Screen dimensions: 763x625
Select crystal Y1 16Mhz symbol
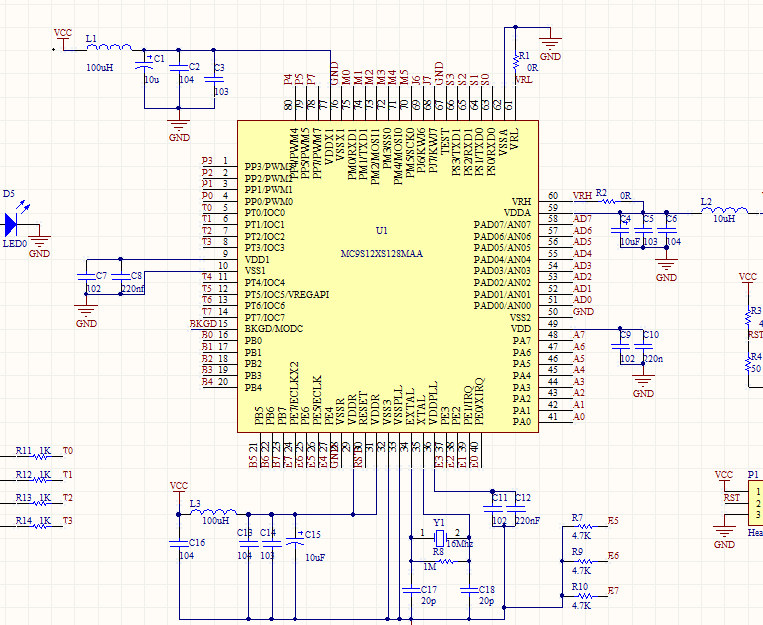[x=440, y=537]
